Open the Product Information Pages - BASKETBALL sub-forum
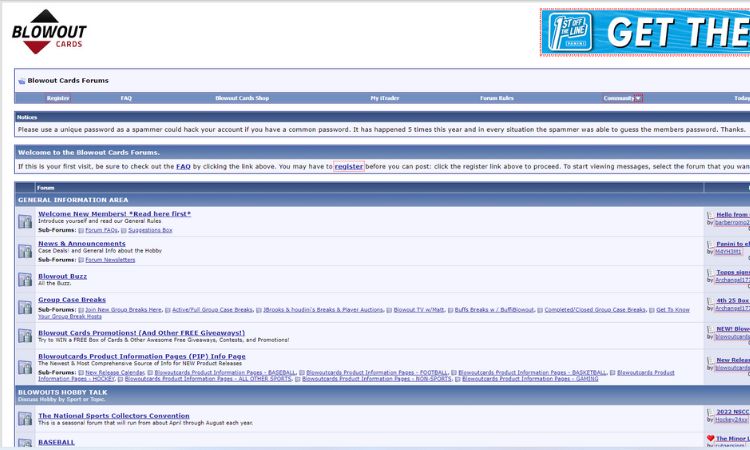 [532, 373]
